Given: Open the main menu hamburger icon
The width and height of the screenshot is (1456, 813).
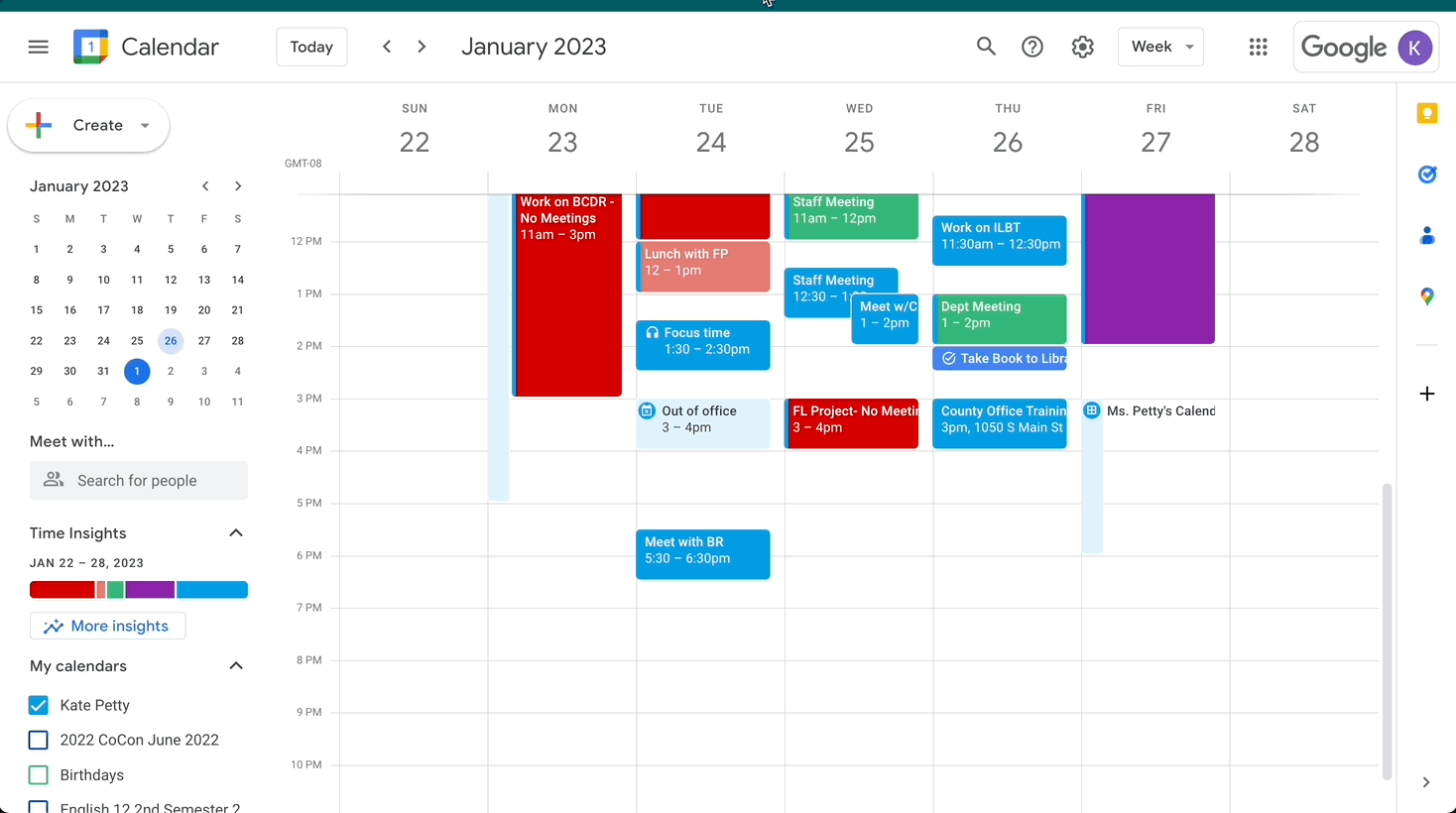Looking at the screenshot, I should click(x=39, y=47).
